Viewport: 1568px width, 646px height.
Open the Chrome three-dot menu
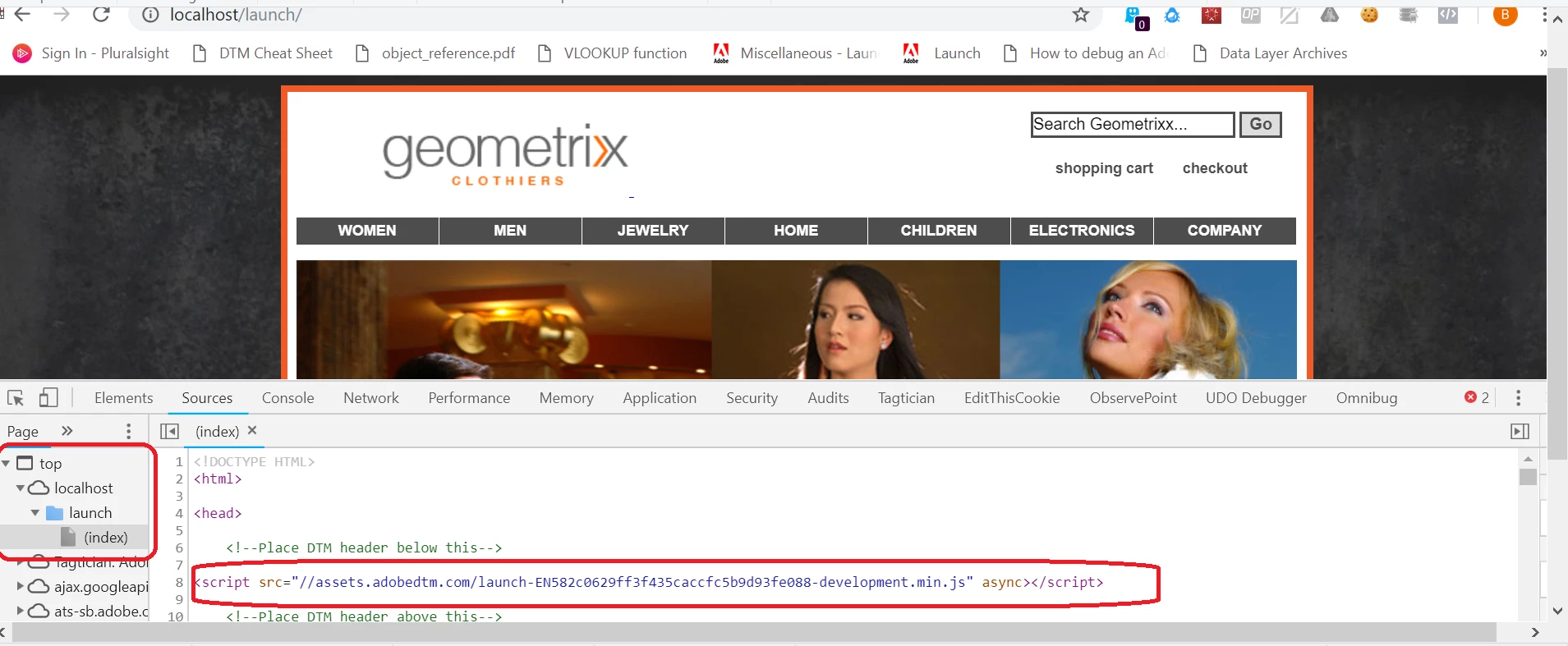[x=1544, y=15]
